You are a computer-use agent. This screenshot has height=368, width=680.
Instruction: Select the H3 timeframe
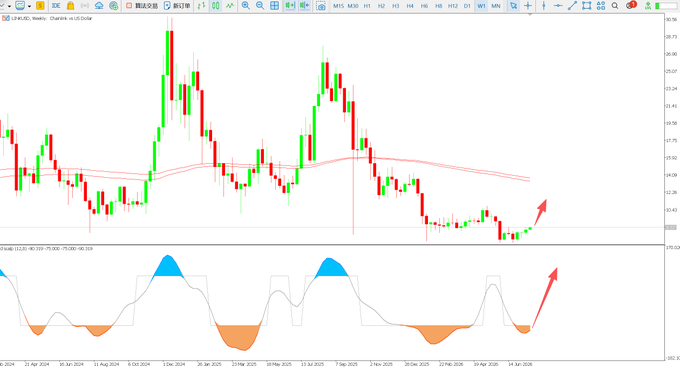point(396,6)
